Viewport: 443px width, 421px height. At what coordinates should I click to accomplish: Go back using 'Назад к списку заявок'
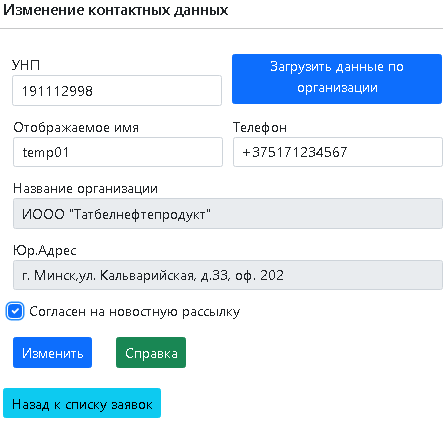coord(82,403)
